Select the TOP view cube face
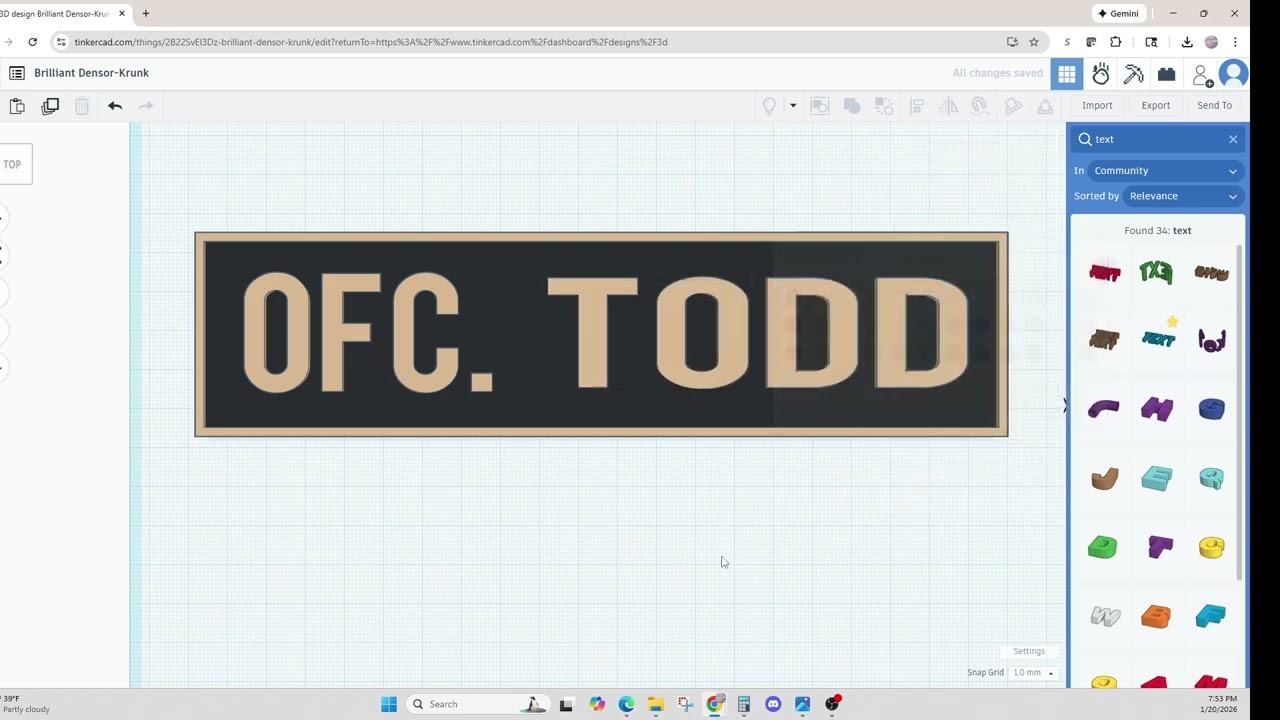 pos(13,165)
